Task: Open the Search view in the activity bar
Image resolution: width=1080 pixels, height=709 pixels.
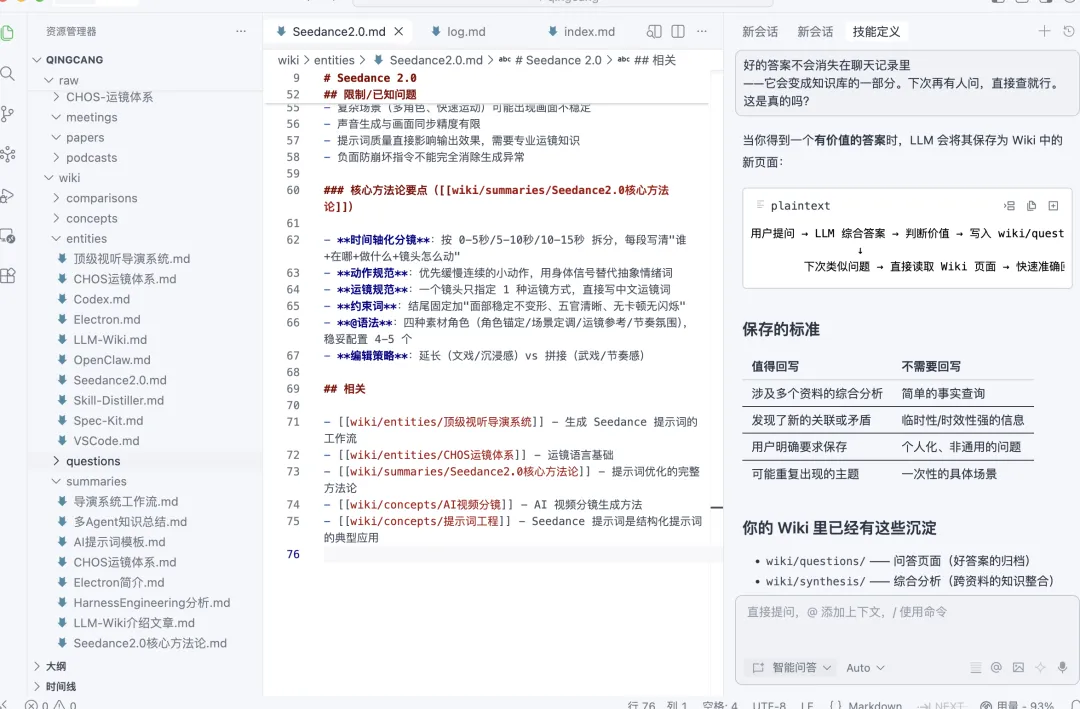Action: pyautogui.click(x=8, y=73)
